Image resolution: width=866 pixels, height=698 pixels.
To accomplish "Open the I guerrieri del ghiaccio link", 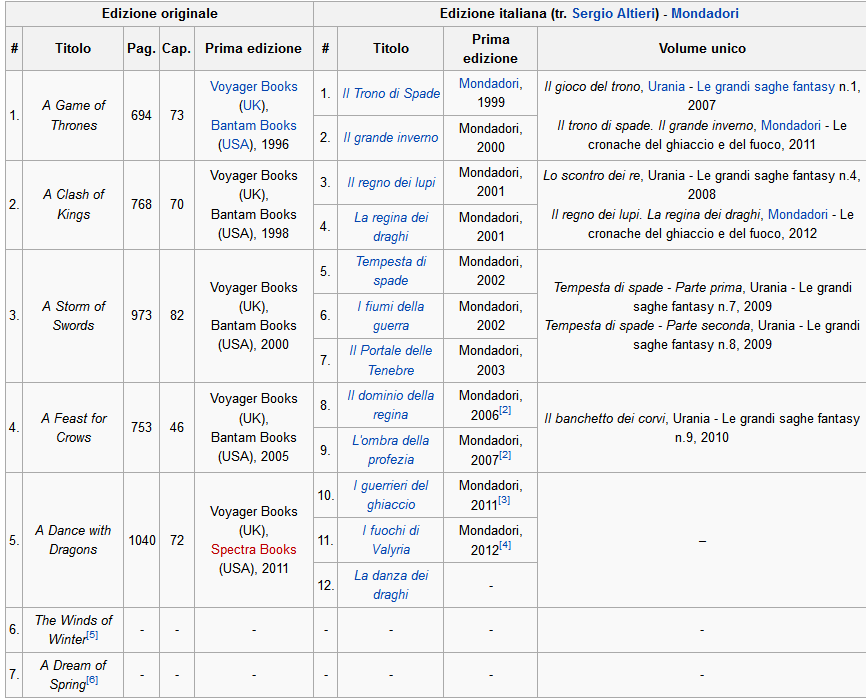I will (x=391, y=495).
